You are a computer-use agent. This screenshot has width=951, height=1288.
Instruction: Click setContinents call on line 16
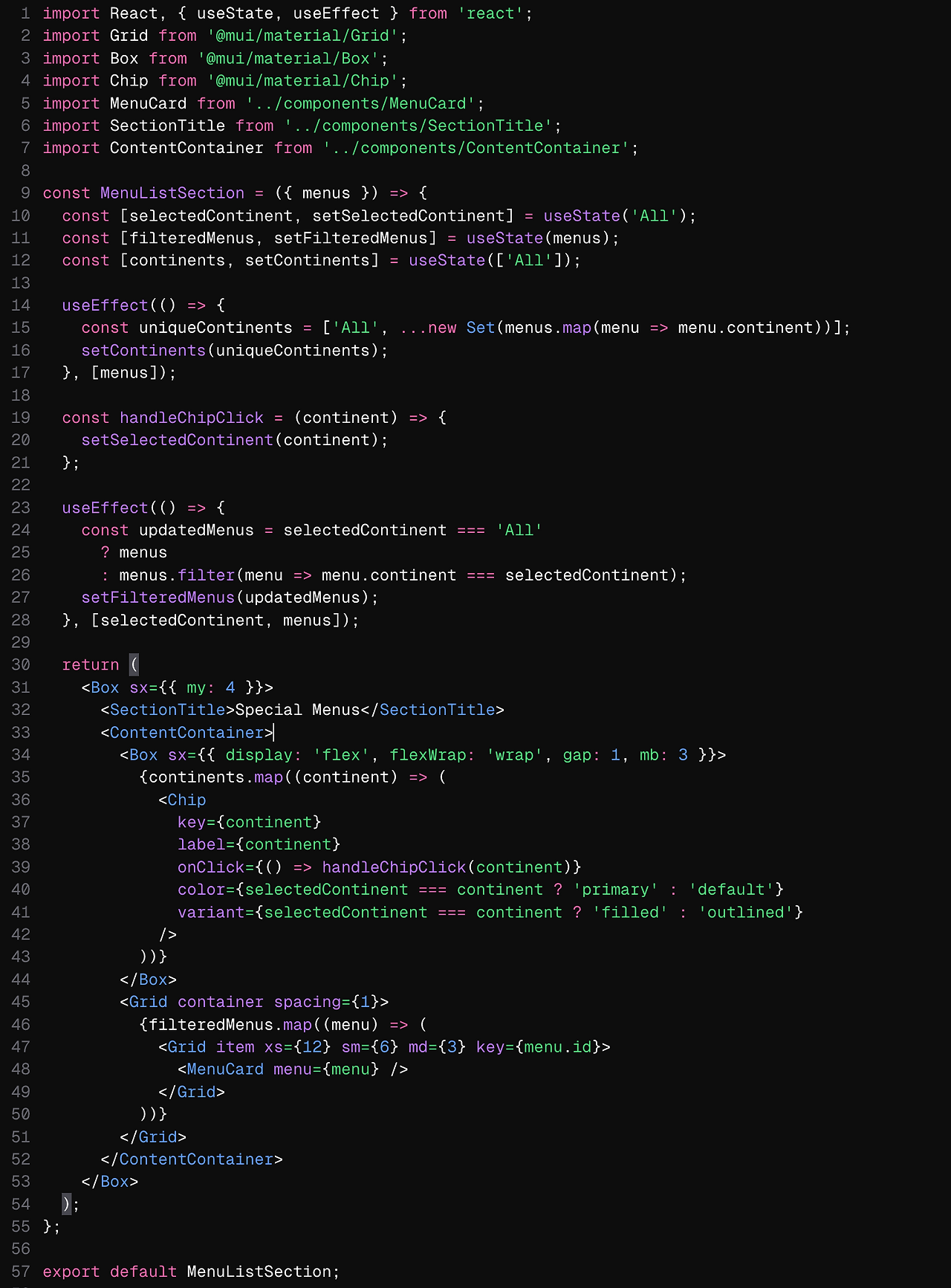point(143,350)
